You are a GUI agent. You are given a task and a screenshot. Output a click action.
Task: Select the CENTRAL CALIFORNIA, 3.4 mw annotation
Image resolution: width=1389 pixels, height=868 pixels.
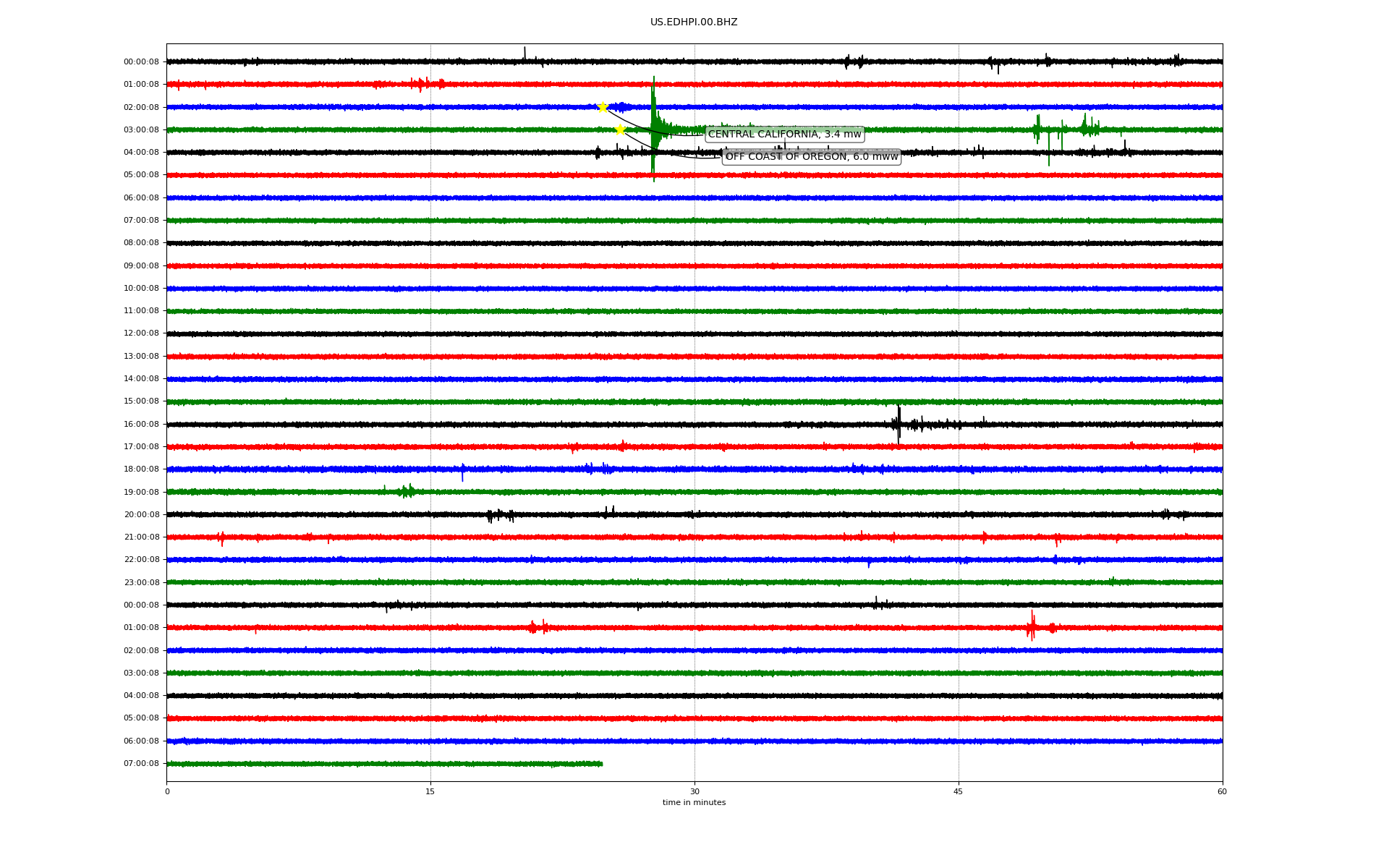pyautogui.click(x=784, y=134)
